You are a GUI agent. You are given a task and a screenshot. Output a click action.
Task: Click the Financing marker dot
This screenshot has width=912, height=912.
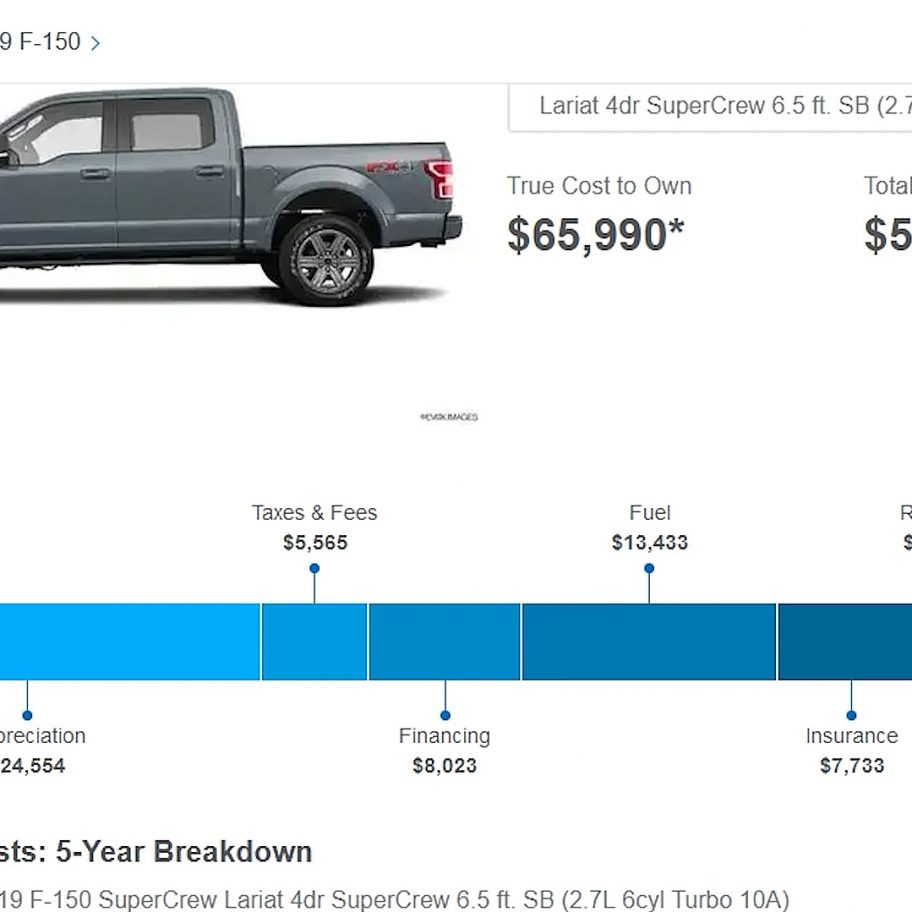pos(445,715)
